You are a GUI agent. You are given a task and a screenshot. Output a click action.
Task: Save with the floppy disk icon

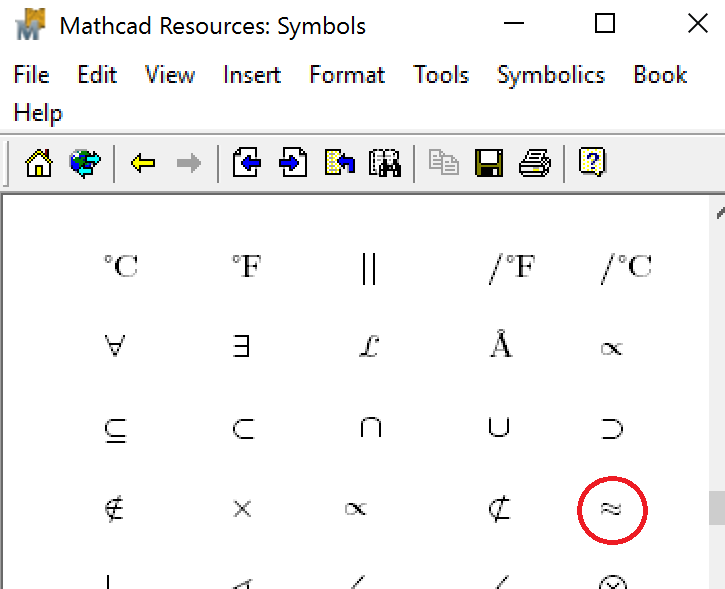[x=489, y=163]
